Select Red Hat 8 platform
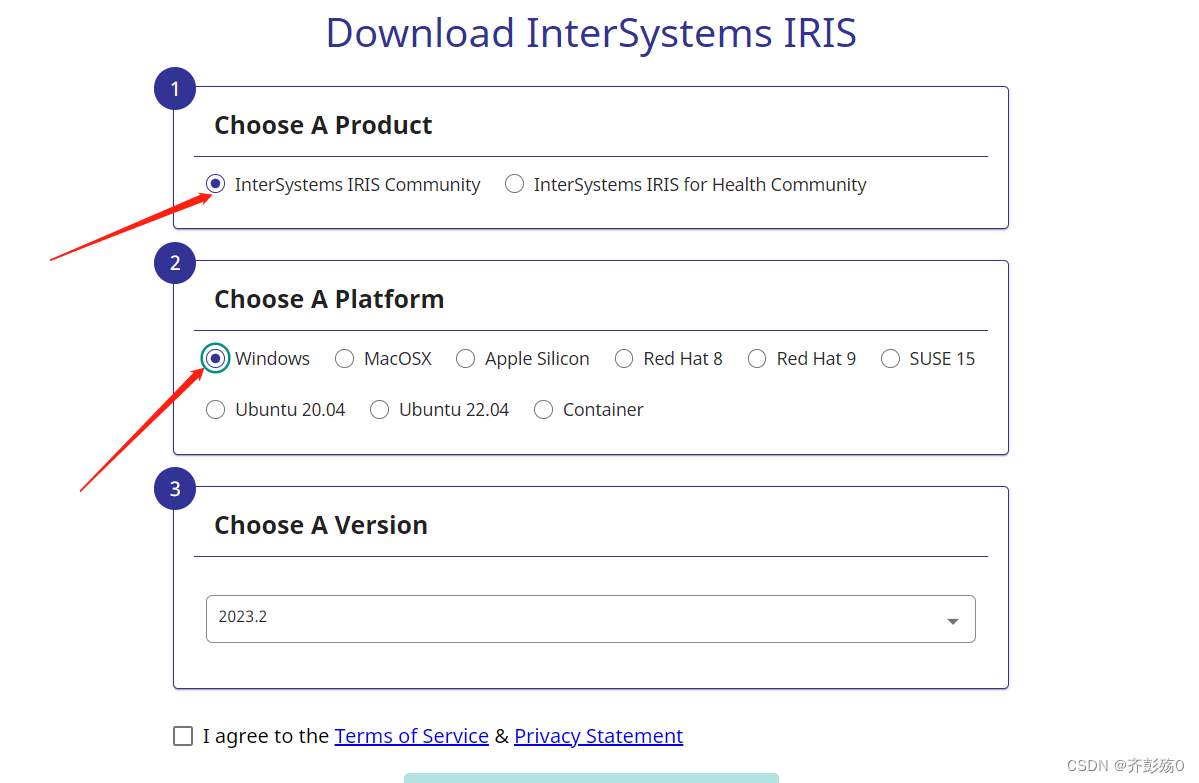1199x783 pixels. click(x=623, y=358)
